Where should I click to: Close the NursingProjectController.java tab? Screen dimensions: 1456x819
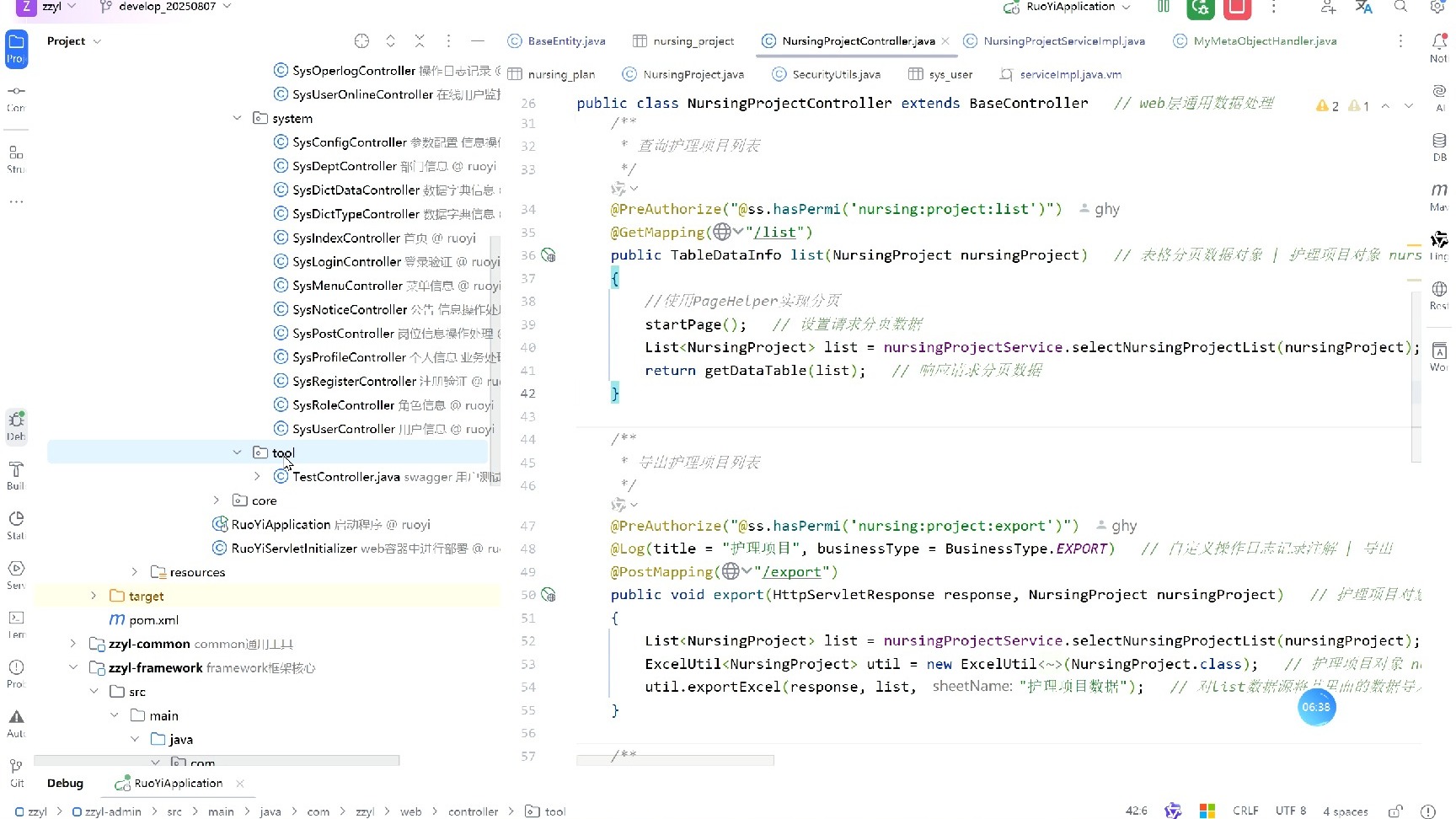tap(945, 40)
